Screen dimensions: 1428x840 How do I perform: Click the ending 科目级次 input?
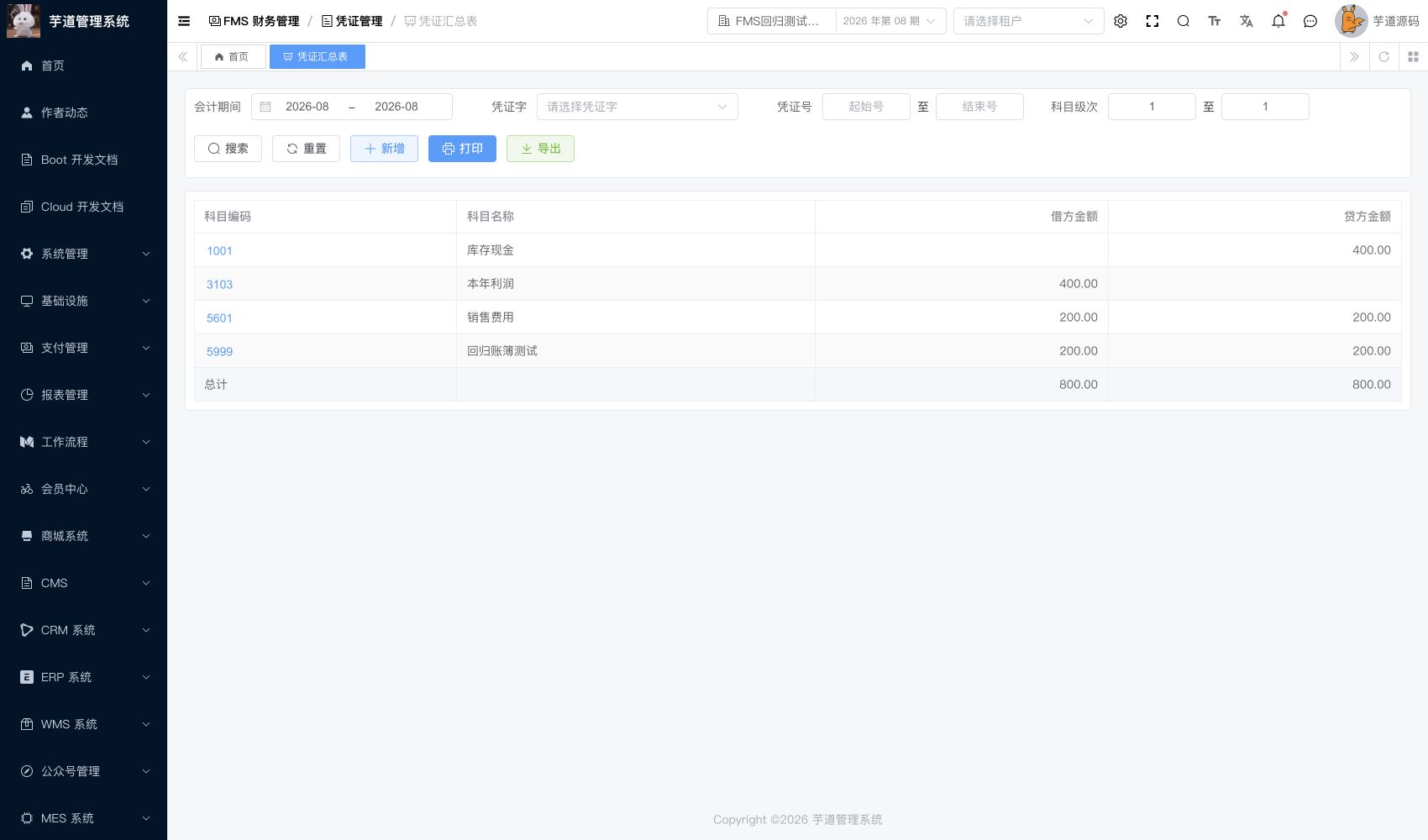(1265, 107)
